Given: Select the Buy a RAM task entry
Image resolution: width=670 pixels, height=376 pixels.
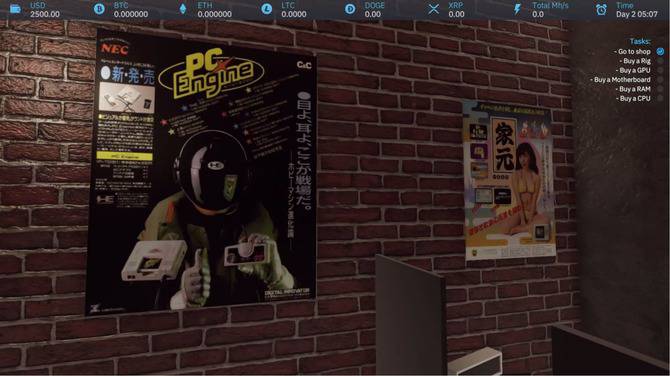Looking at the screenshot, I should point(635,89).
